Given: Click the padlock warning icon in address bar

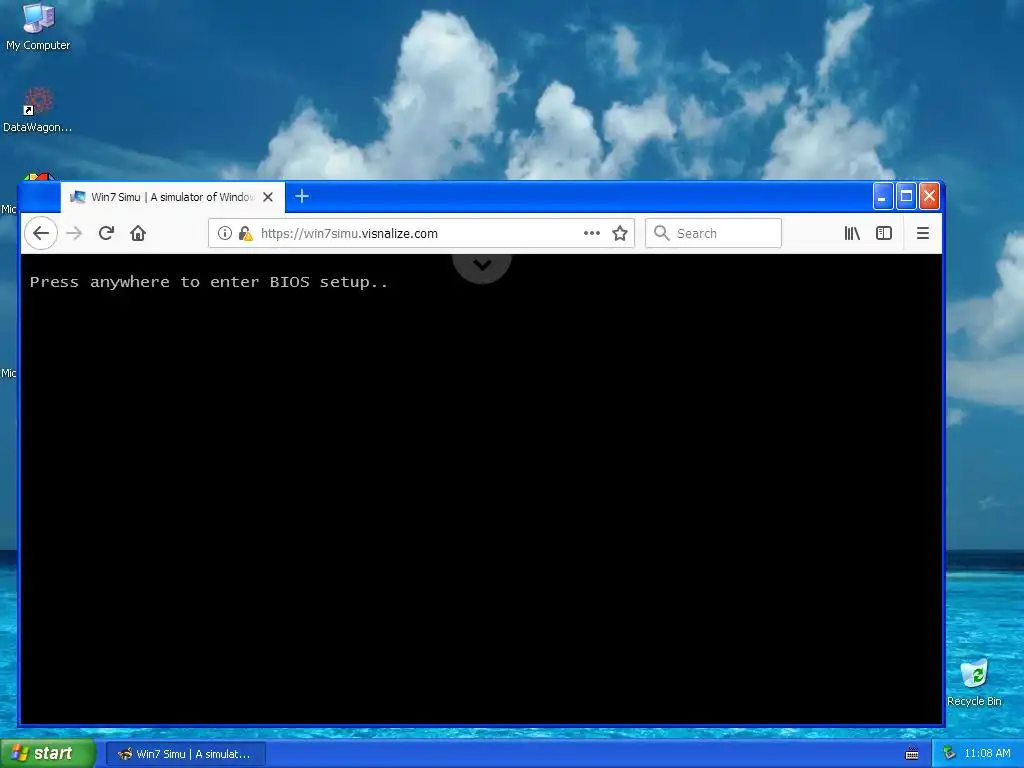Looking at the screenshot, I should [x=246, y=233].
